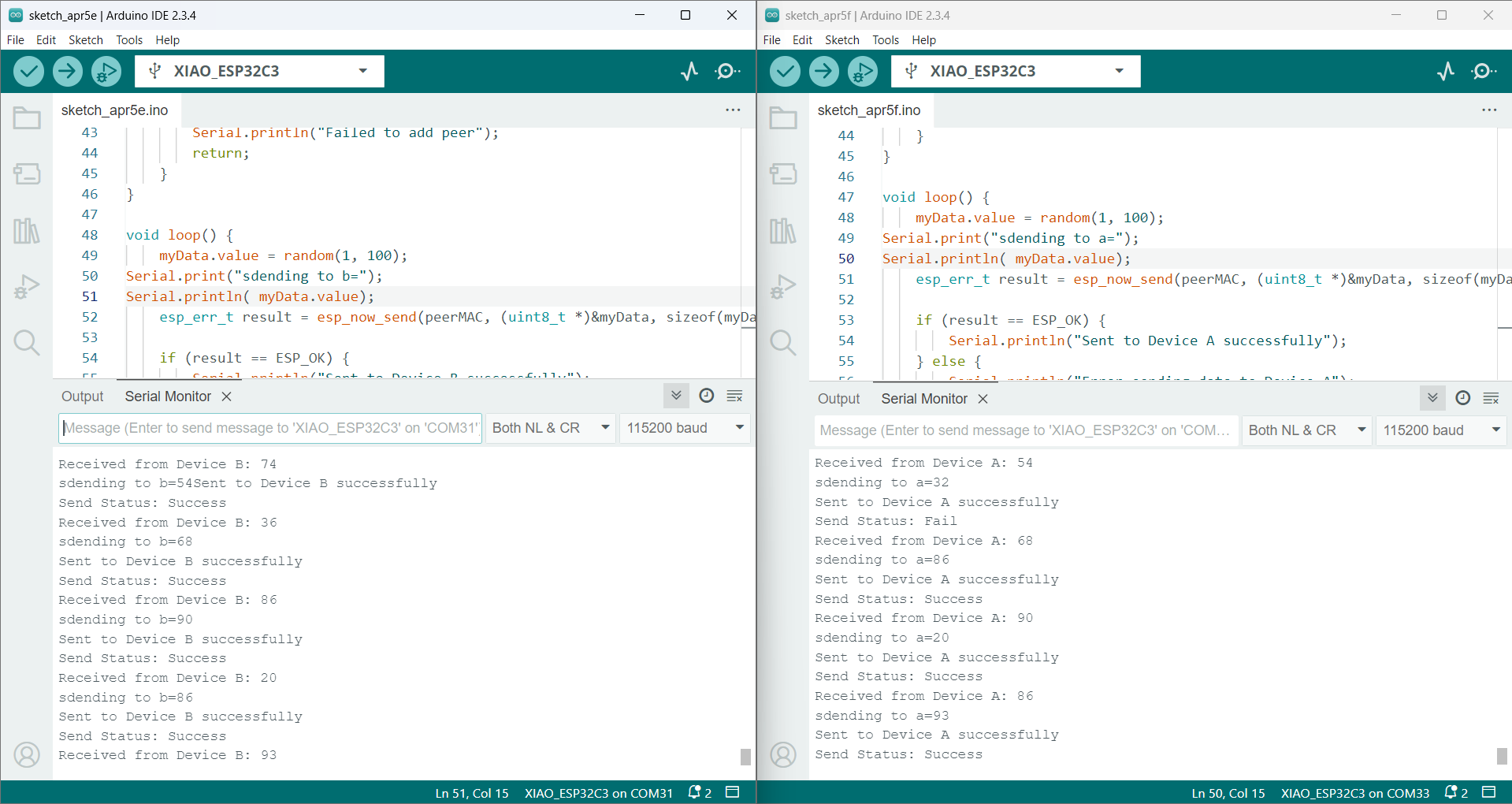Open Serial Plotter in sketch_apr5f window
Image resolution: width=1512 pixels, height=804 pixels.
[x=1446, y=72]
